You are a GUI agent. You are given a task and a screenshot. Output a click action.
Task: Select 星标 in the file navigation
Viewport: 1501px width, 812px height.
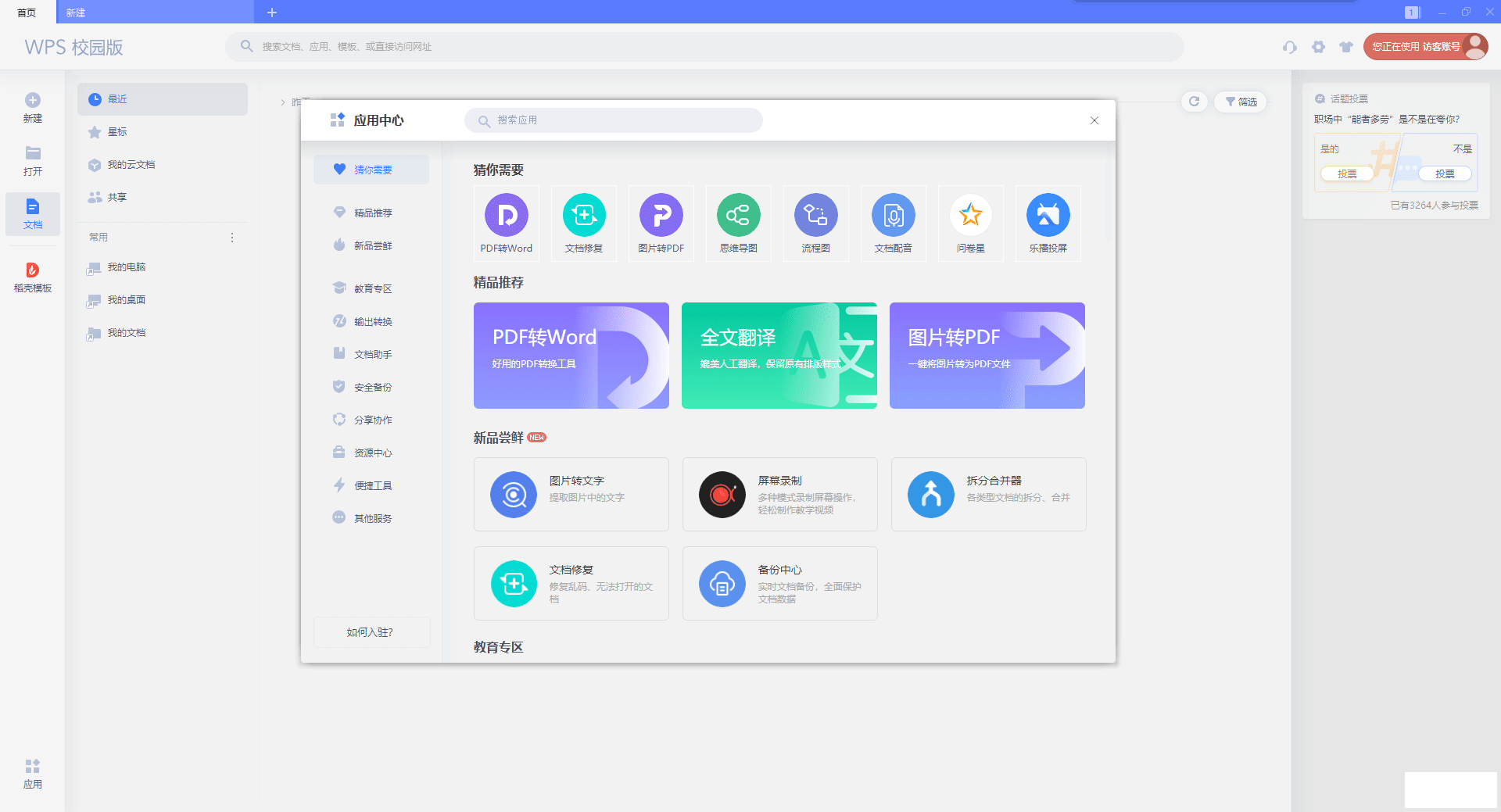[x=163, y=132]
